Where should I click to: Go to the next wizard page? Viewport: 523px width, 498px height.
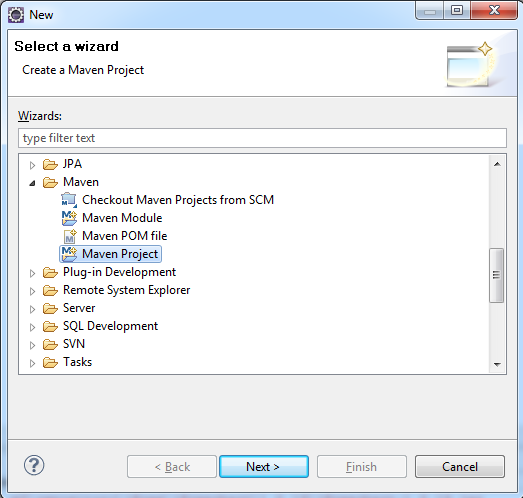[x=264, y=467]
